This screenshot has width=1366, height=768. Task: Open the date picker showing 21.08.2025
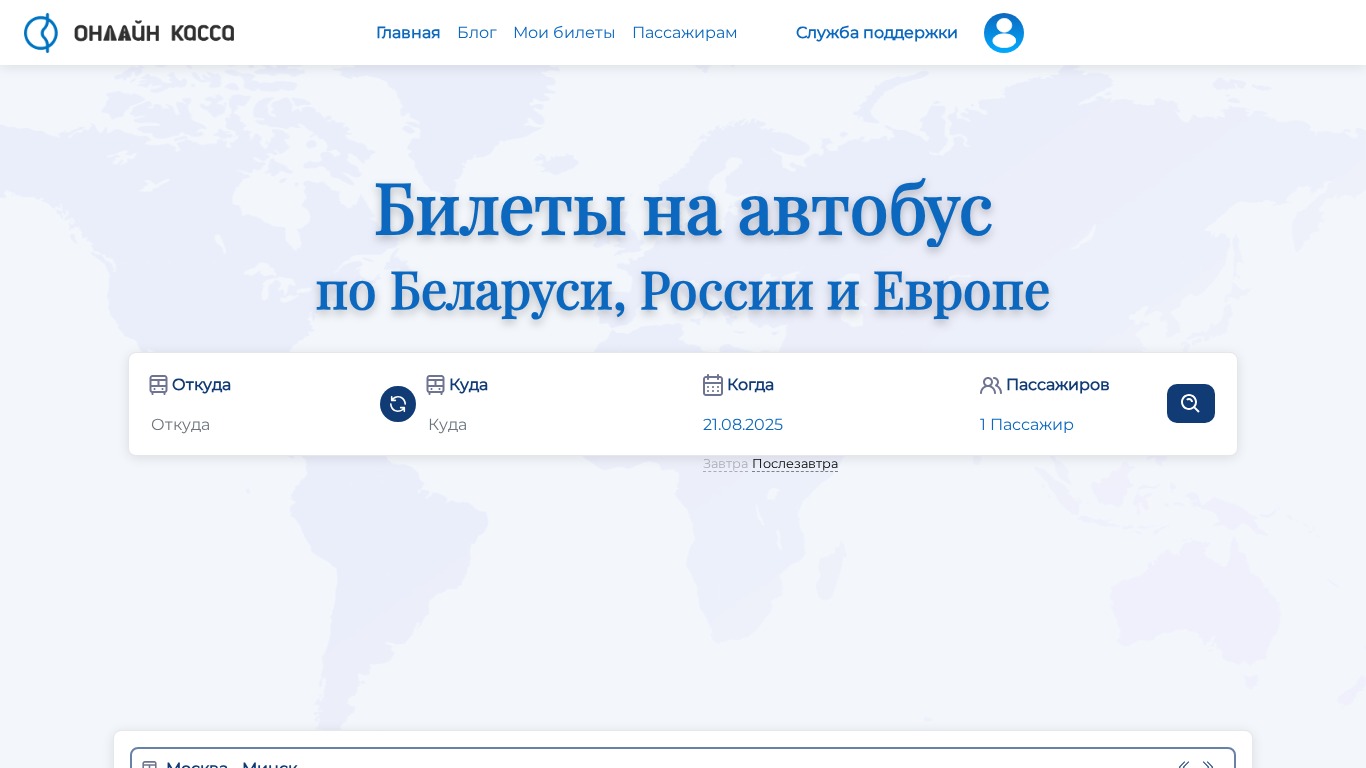pyautogui.click(x=743, y=425)
